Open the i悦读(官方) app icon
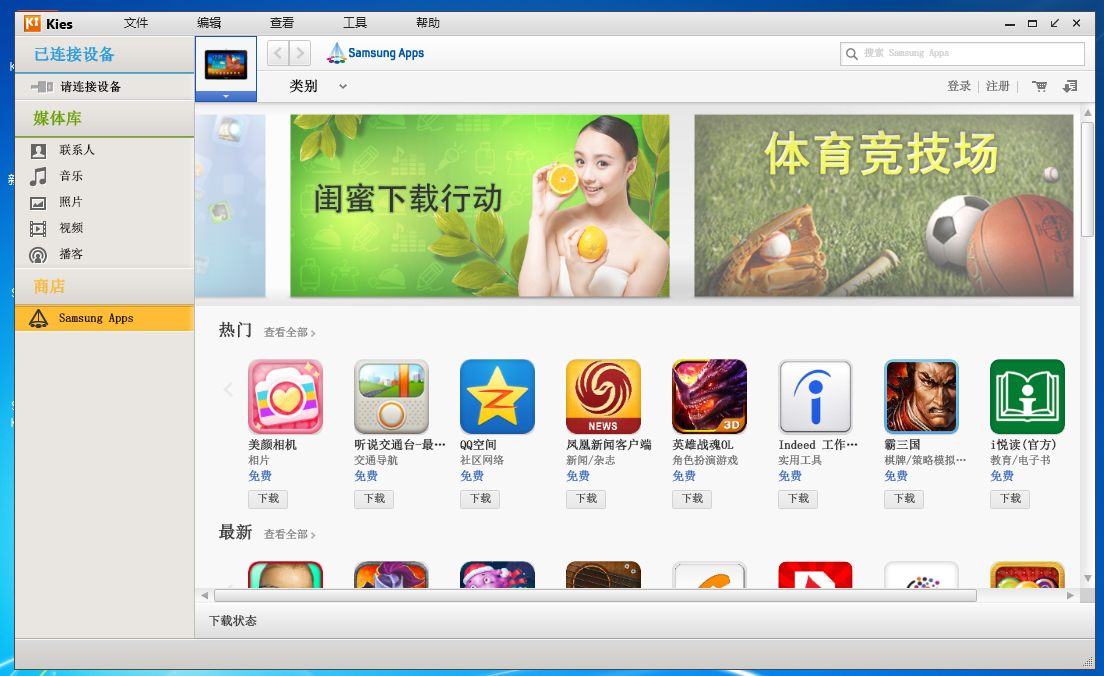Image resolution: width=1104 pixels, height=676 pixels. pyautogui.click(x=1027, y=396)
